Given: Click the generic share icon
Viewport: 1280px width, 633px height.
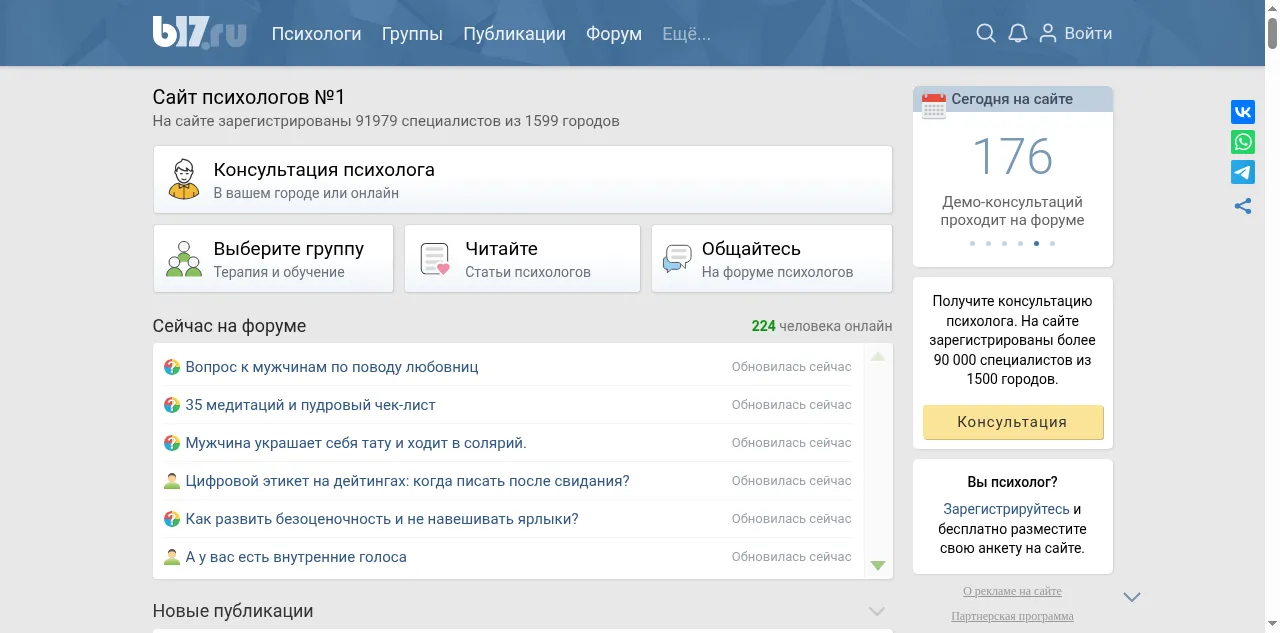Looking at the screenshot, I should [x=1243, y=206].
